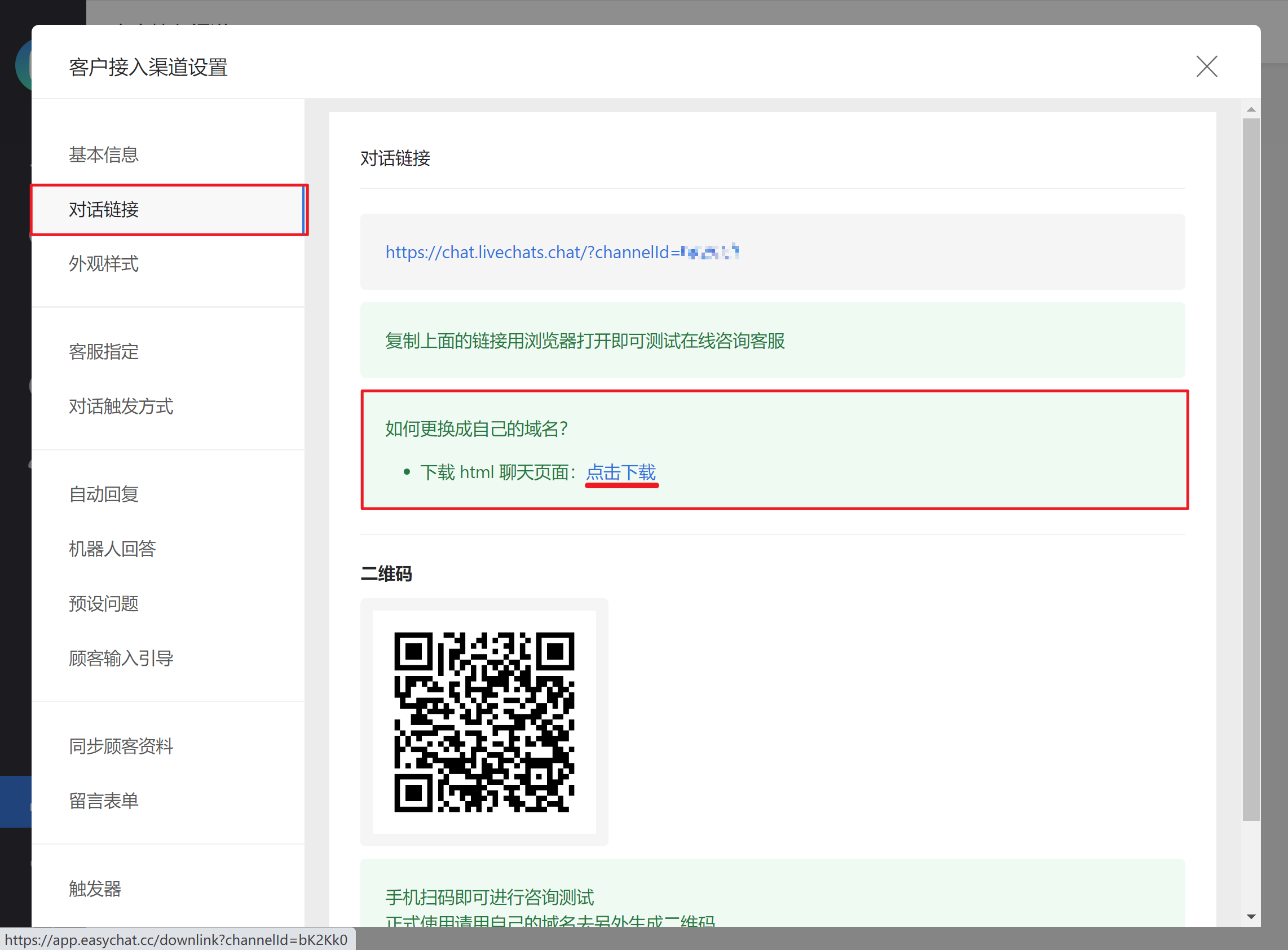Go to the 触发器 settings
This screenshot has height=950, width=1288.
(x=95, y=889)
